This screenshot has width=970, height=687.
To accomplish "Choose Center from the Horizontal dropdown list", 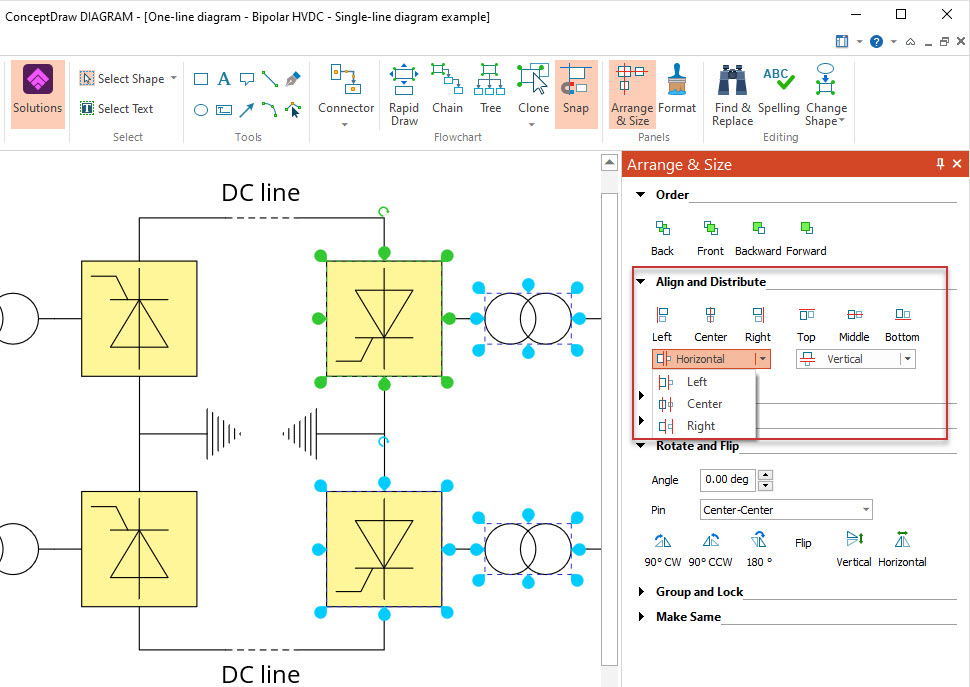I will pos(704,404).
